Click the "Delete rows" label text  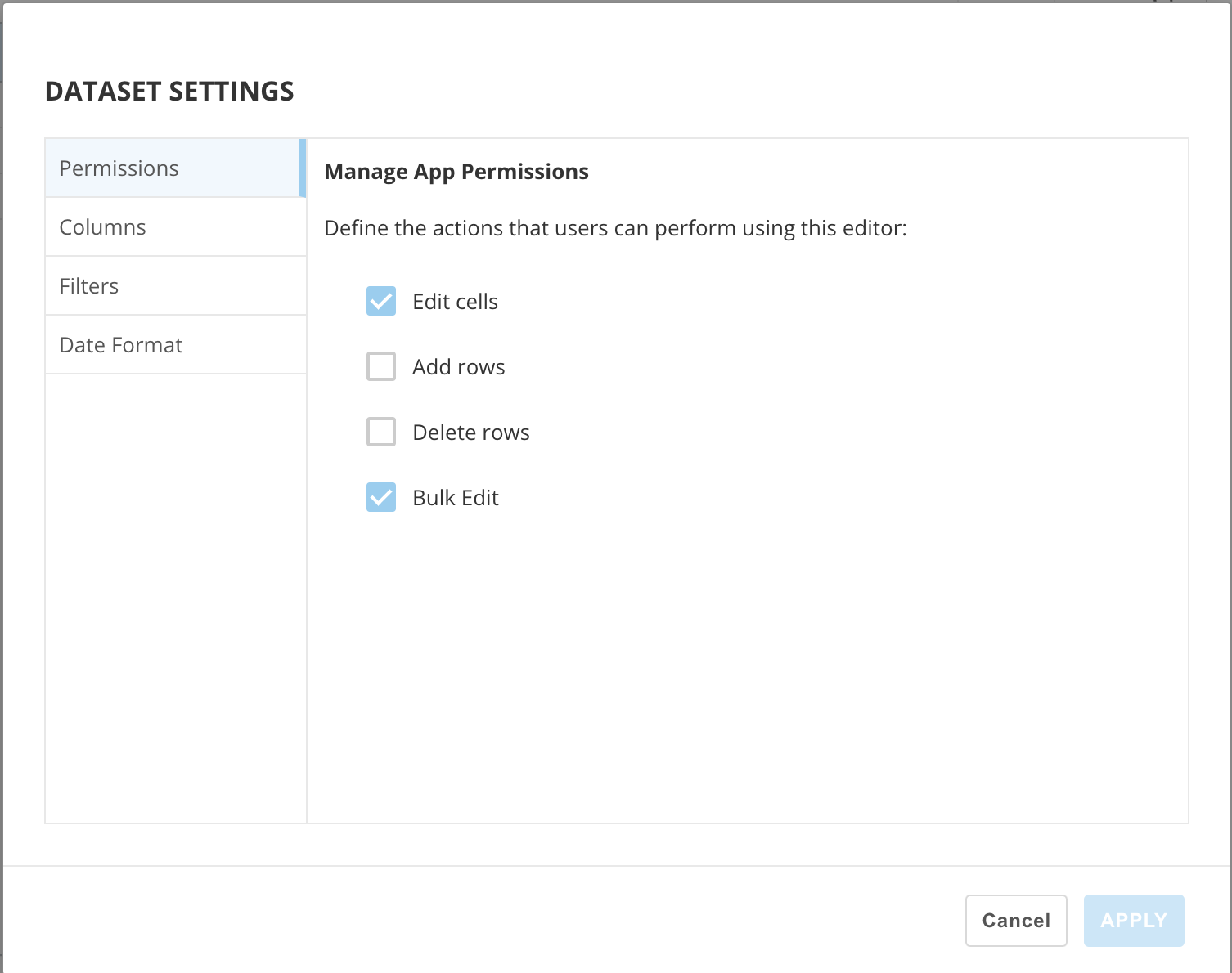[470, 433]
